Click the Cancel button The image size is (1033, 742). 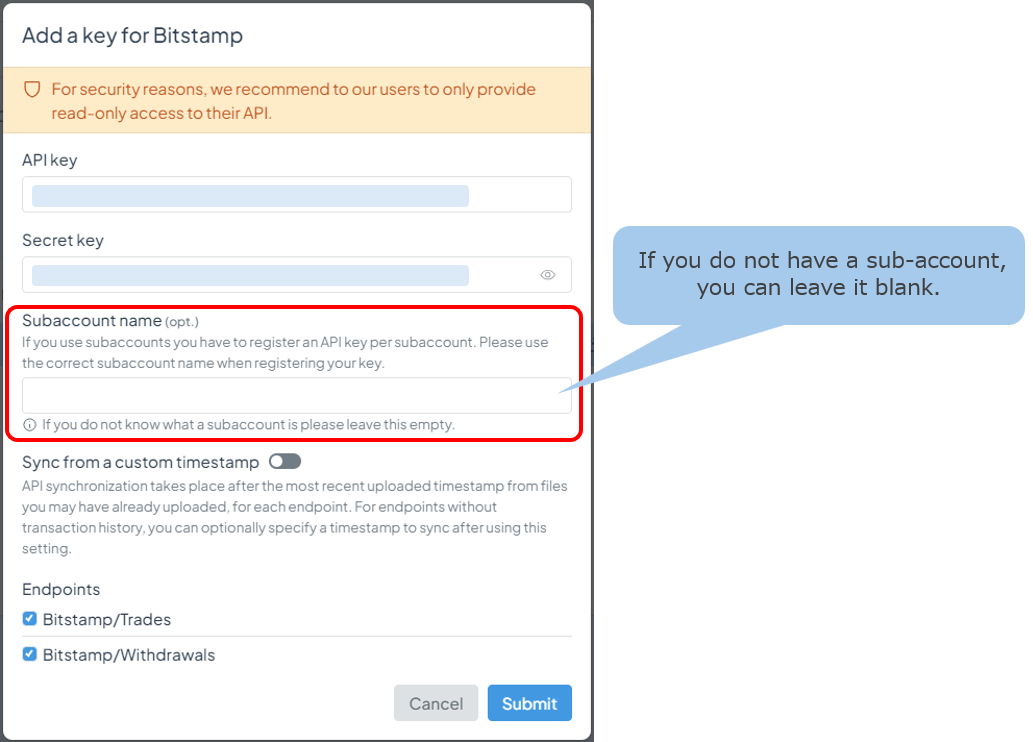point(436,703)
